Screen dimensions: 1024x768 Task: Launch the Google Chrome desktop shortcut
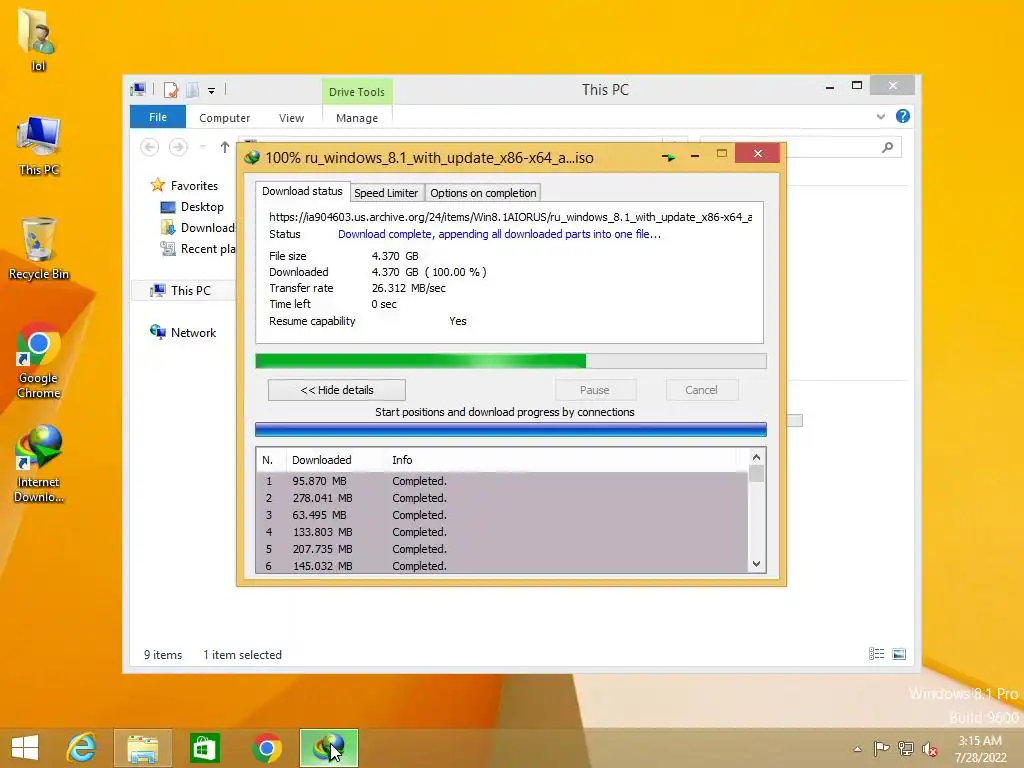(39, 360)
